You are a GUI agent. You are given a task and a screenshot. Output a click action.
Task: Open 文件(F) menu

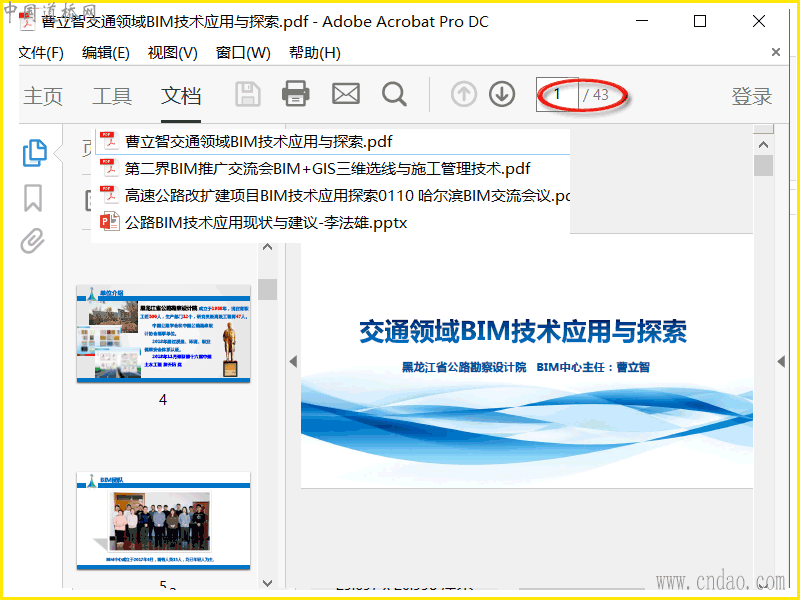coord(41,53)
